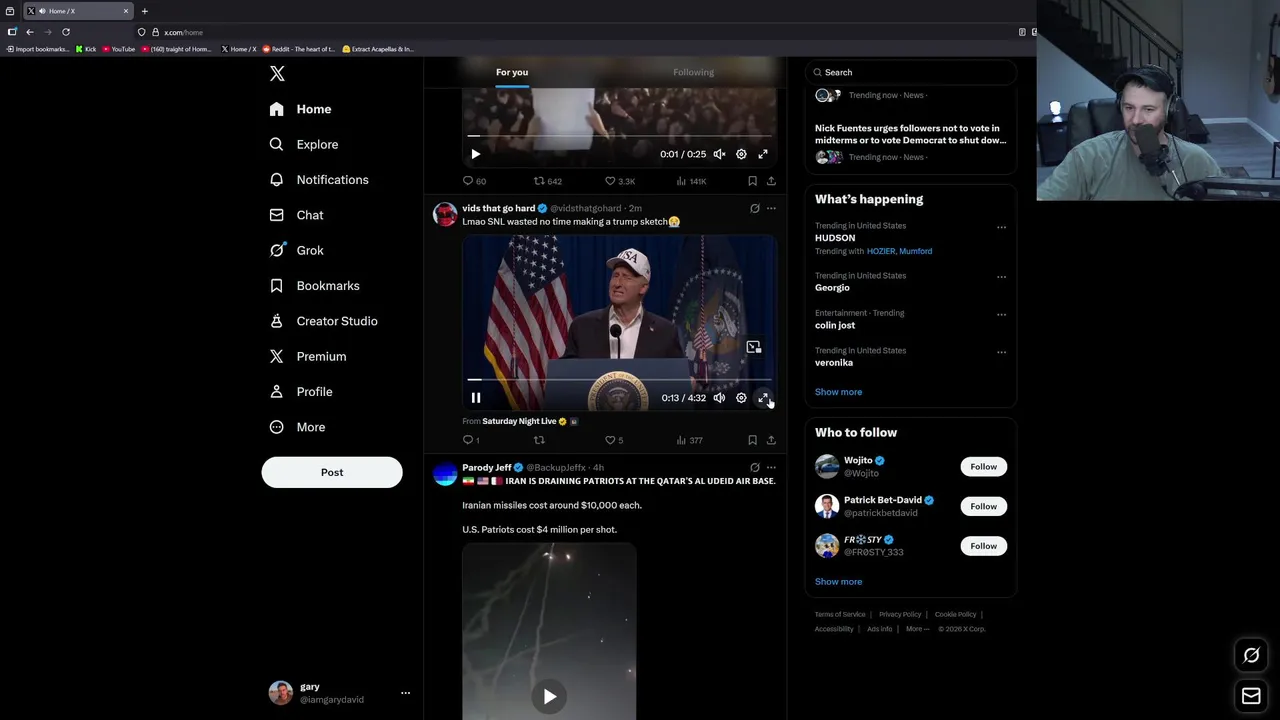Click the Post button
Image resolution: width=1280 pixels, height=720 pixels.
pyautogui.click(x=332, y=472)
